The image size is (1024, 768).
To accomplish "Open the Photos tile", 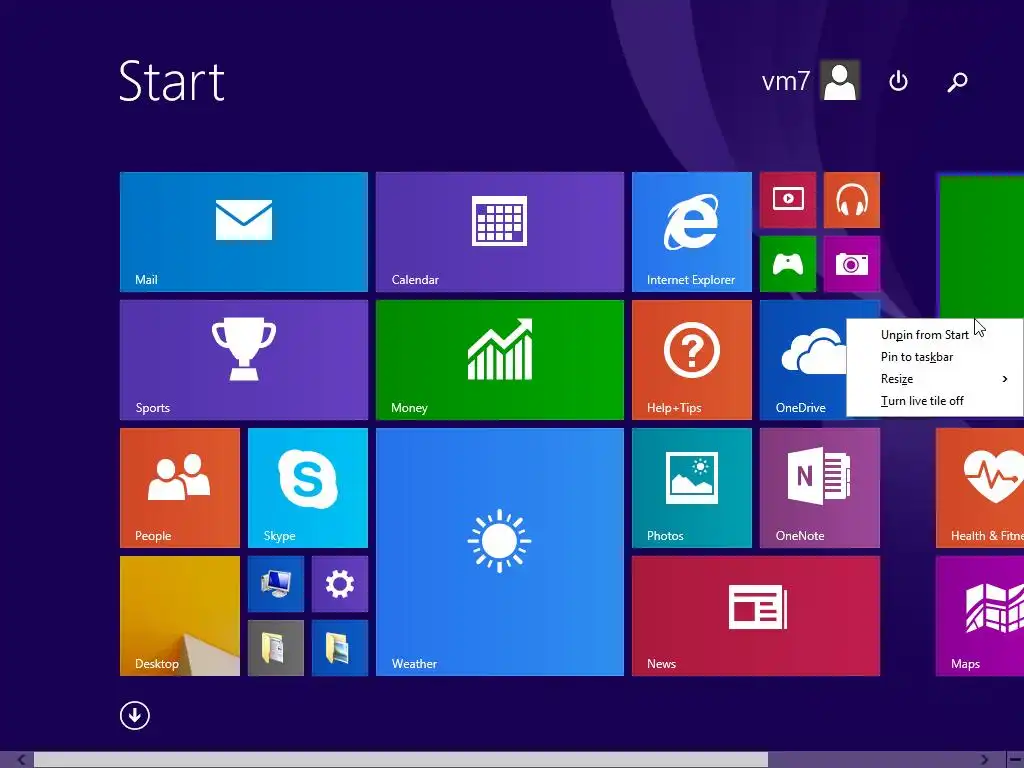I will click(692, 488).
